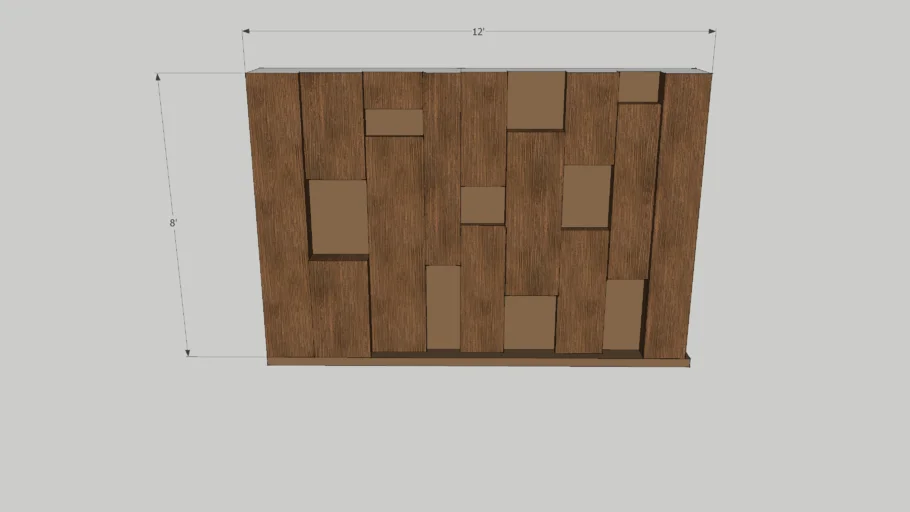Click the small tan panel at top right
The width and height of the screenshot is (910, 512).
[x=638, y=87]
